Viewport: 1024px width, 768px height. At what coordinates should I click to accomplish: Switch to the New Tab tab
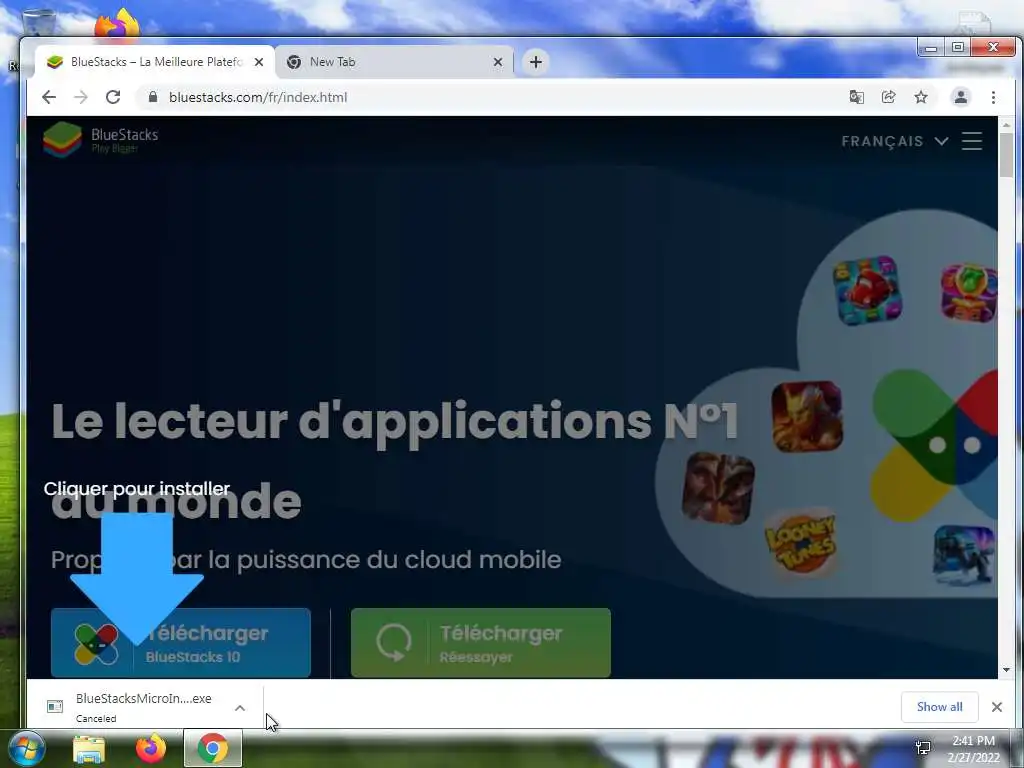click(x=394, y=62)
